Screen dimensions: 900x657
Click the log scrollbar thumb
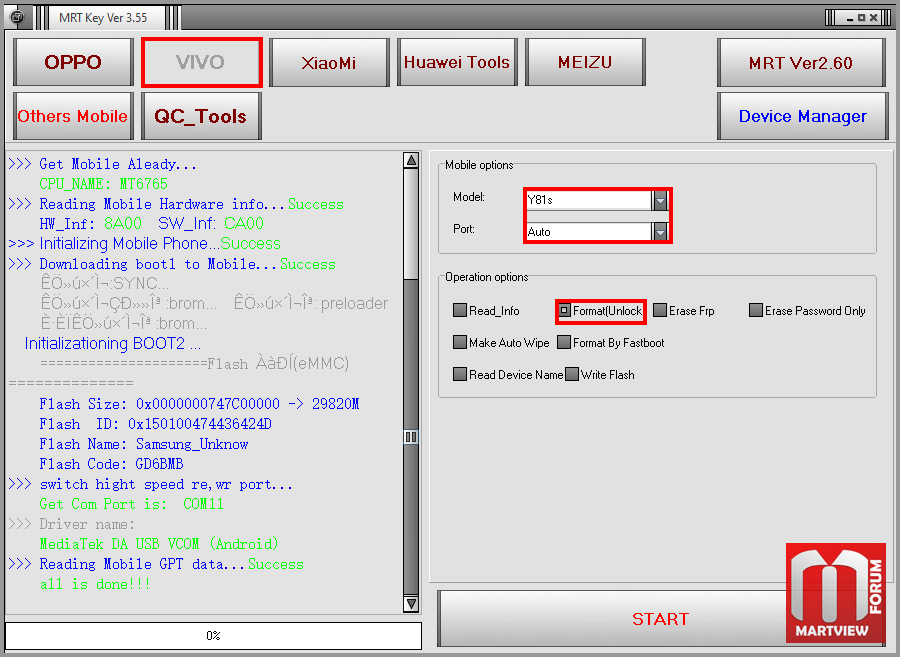point(411,437)
